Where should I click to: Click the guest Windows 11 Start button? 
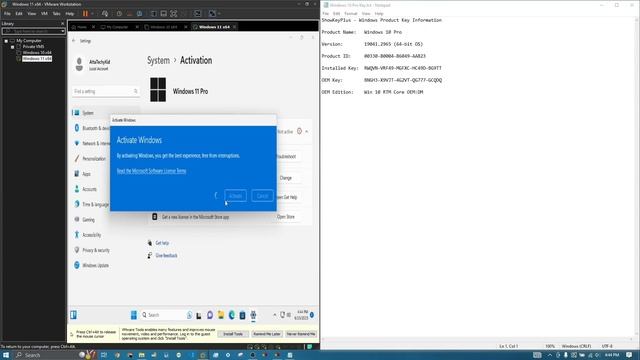tap(133, 315)
